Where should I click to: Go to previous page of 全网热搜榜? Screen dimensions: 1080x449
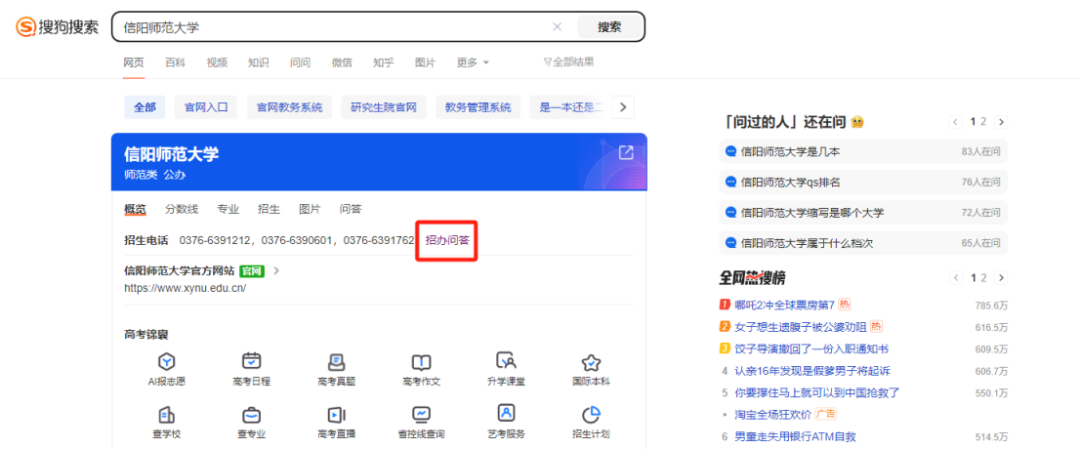[x=956, y=278]
